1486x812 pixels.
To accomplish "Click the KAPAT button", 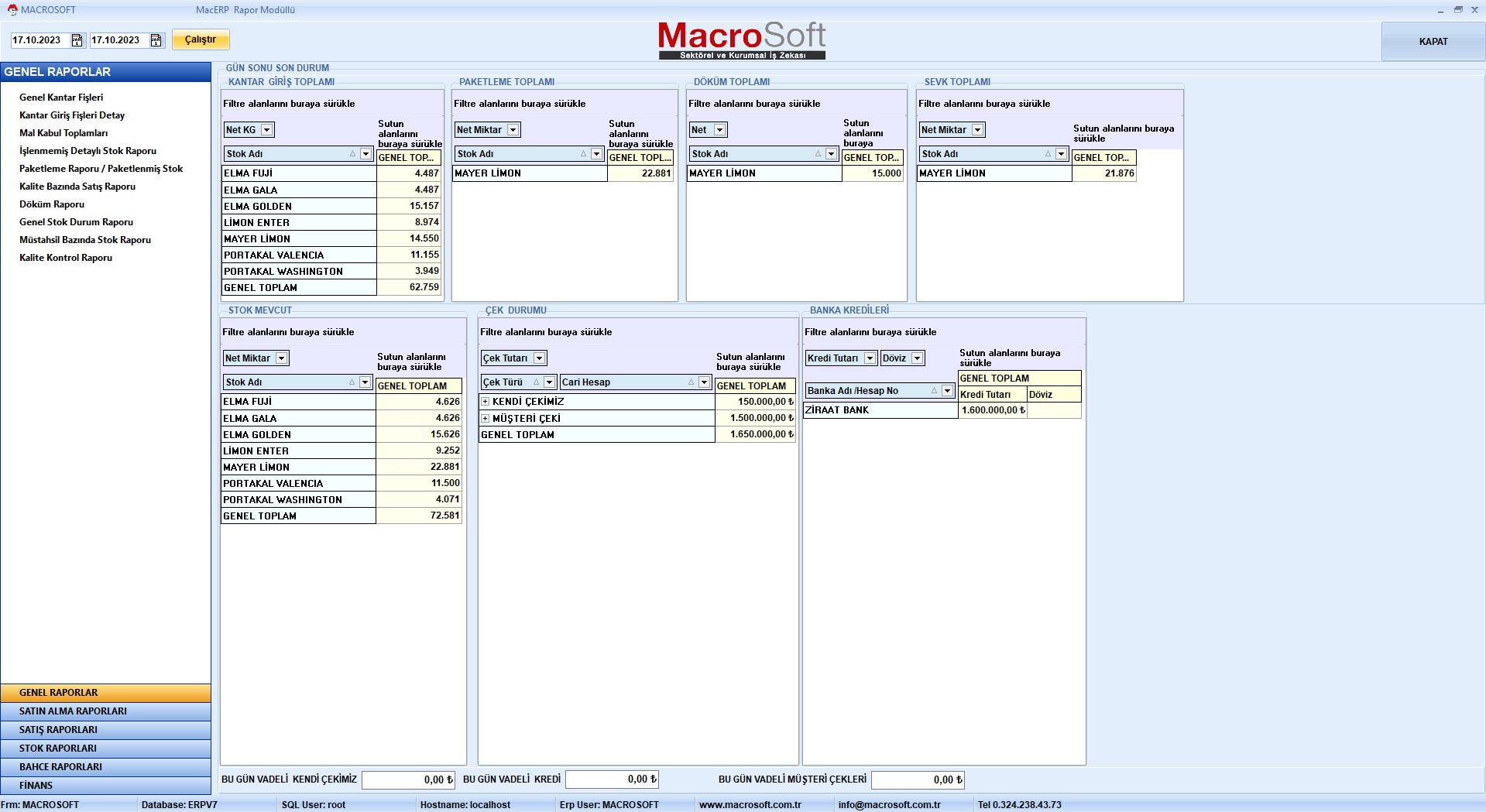I will [1433, 42].
